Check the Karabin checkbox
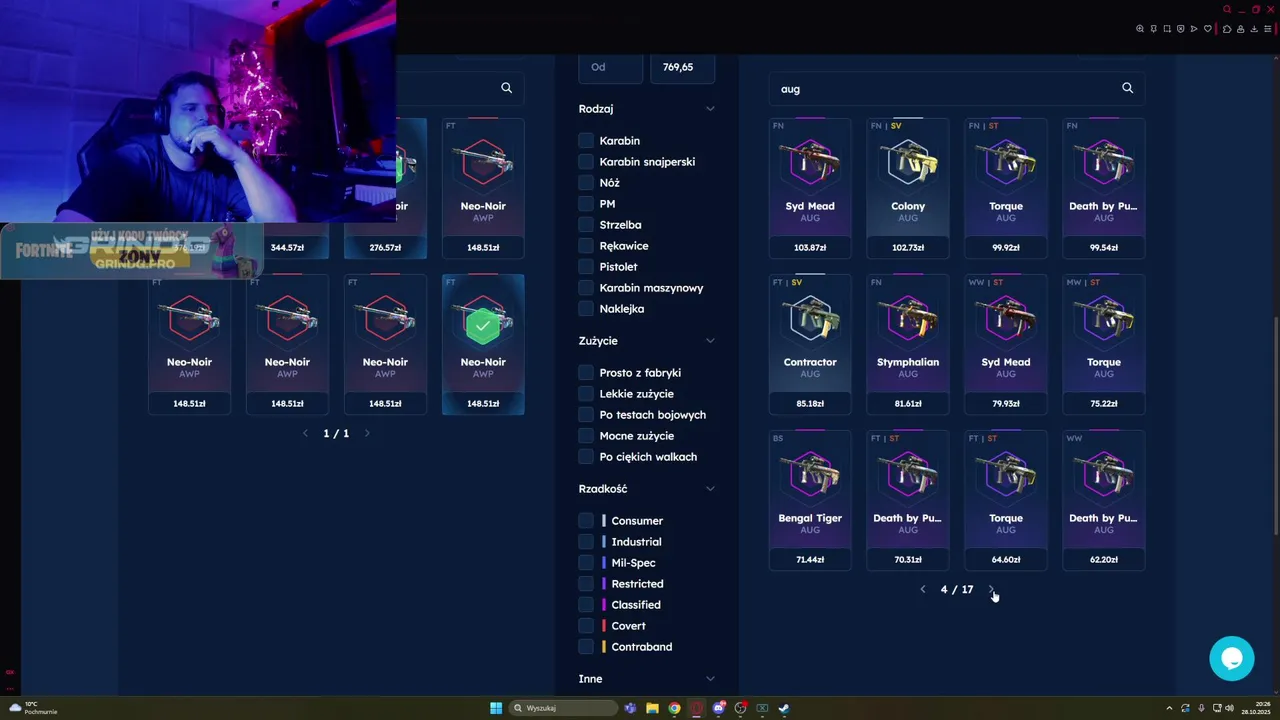Image resolution: width=1280 pixels, height=720 pixels. 586,141
